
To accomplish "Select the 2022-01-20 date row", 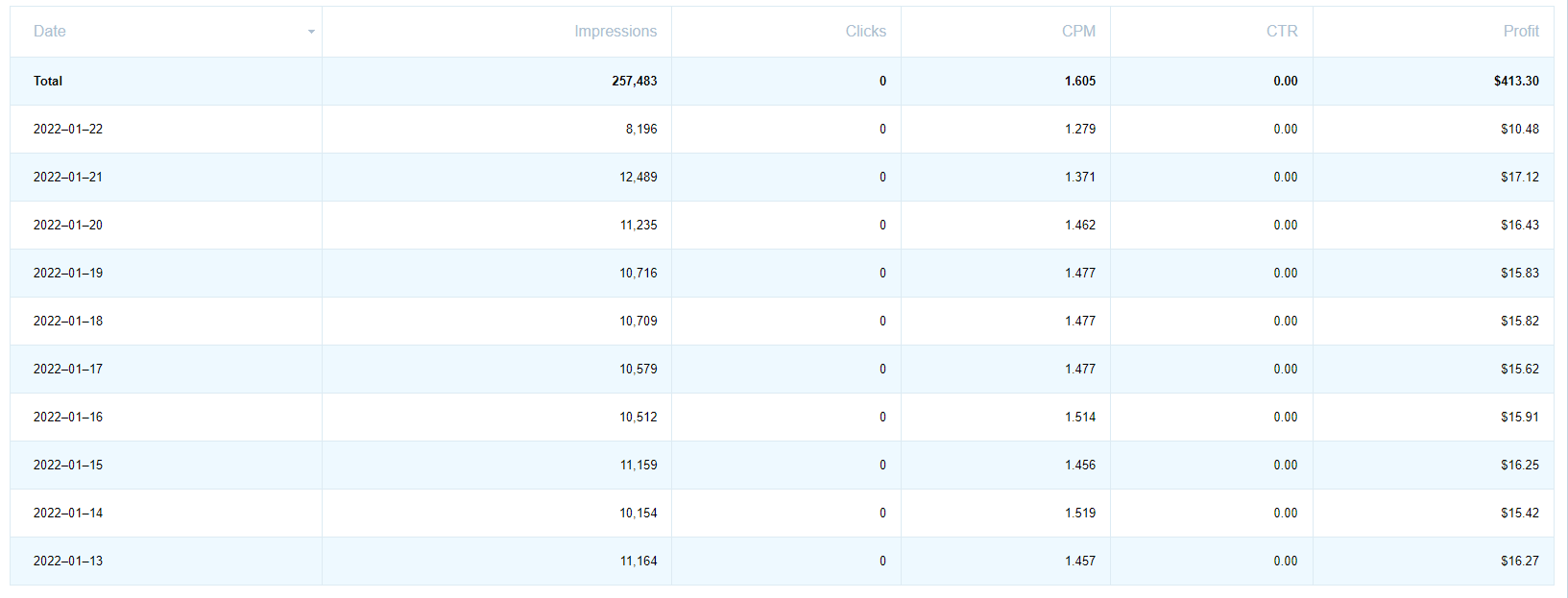I will tap(68, 226).
